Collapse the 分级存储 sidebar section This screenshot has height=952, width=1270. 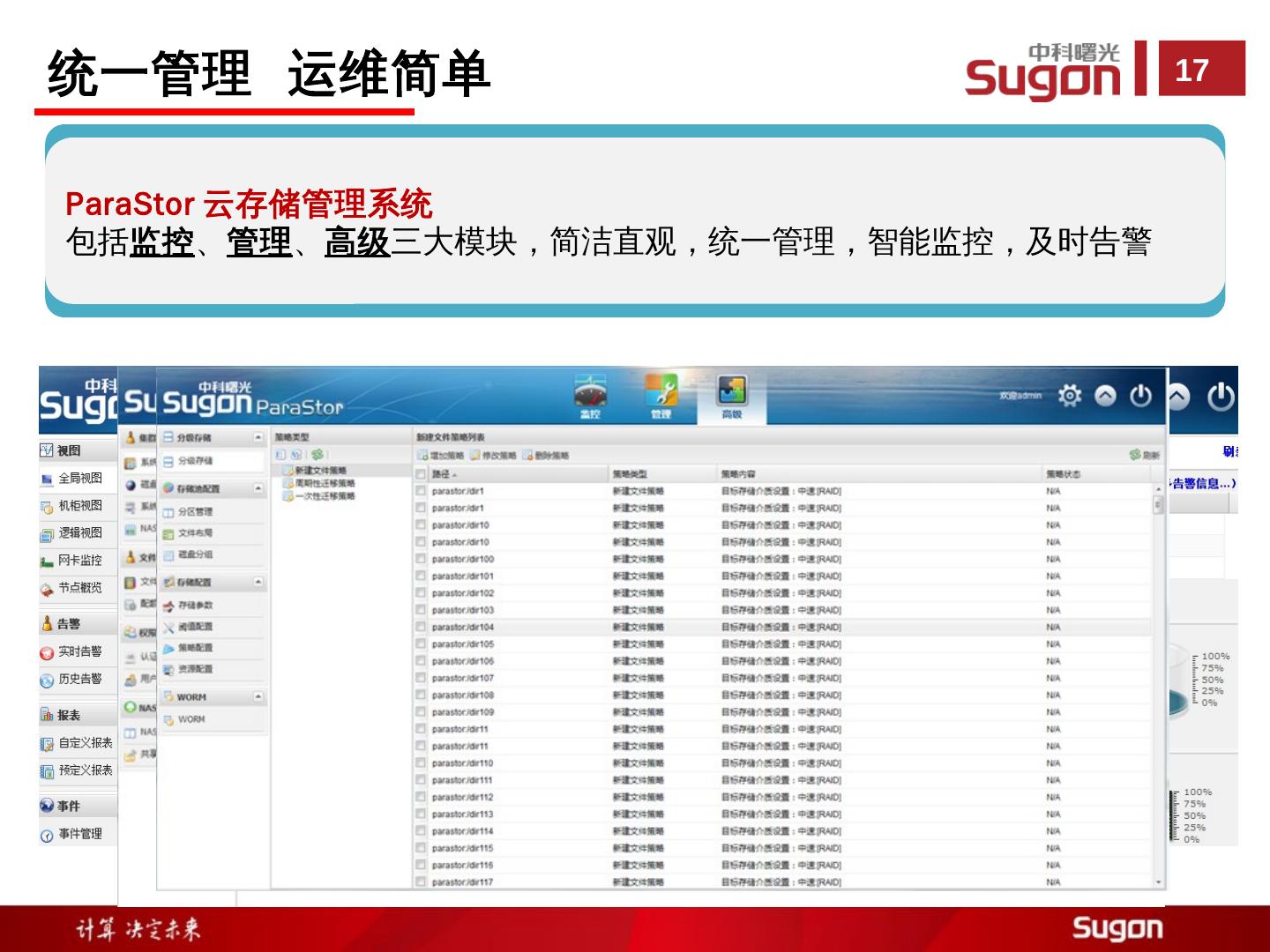[258, 437]
